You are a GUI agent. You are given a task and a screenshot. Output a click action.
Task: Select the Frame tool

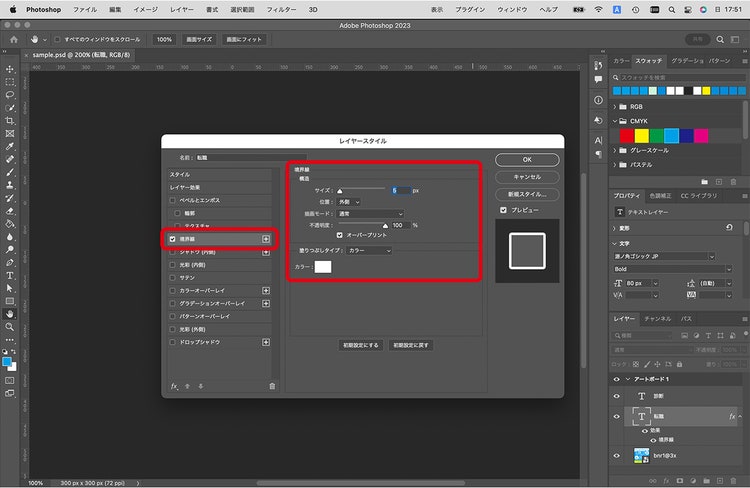[x=10, y=133]
